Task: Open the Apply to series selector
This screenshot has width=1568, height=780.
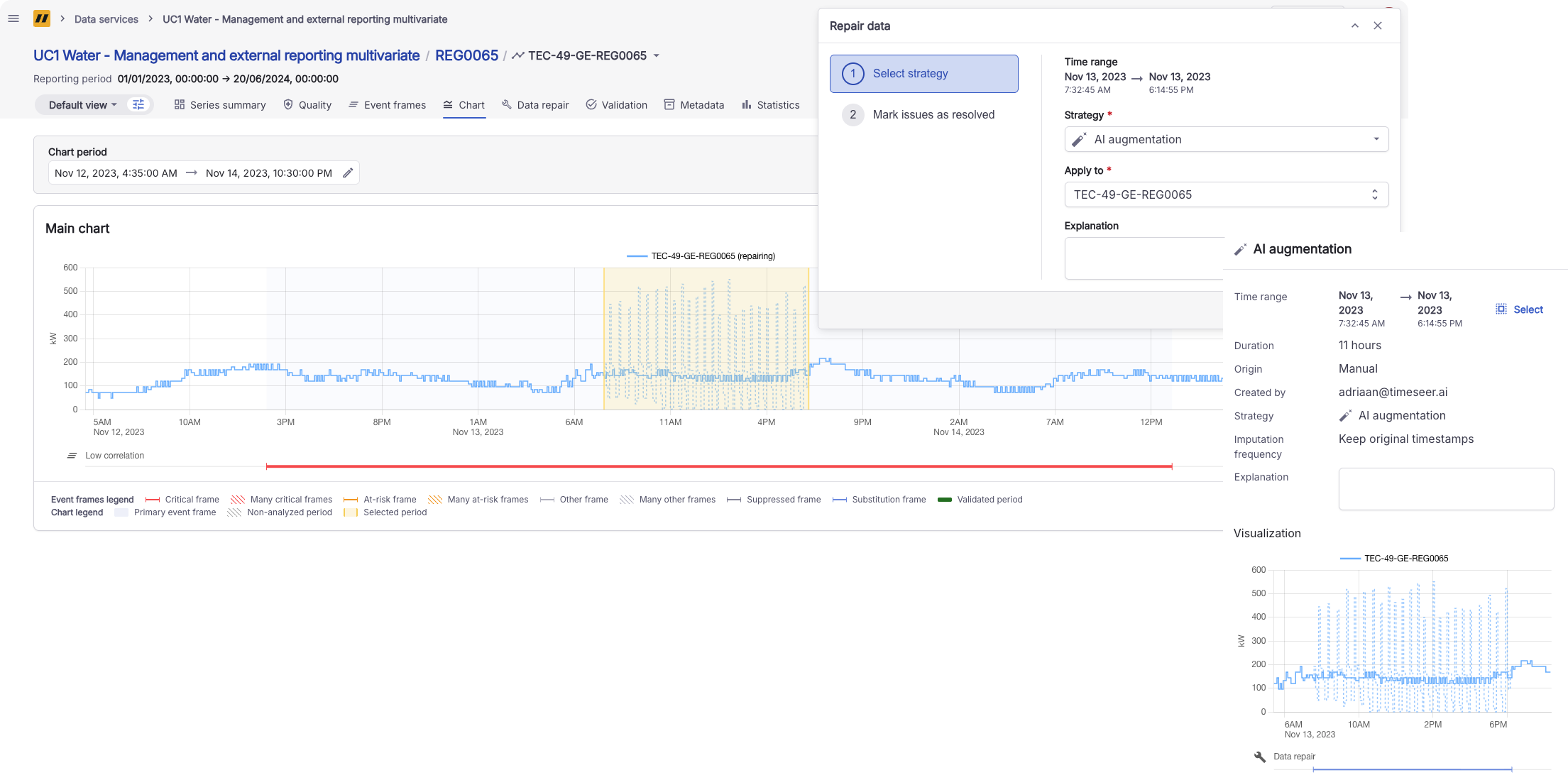Action: point(1226,194)
